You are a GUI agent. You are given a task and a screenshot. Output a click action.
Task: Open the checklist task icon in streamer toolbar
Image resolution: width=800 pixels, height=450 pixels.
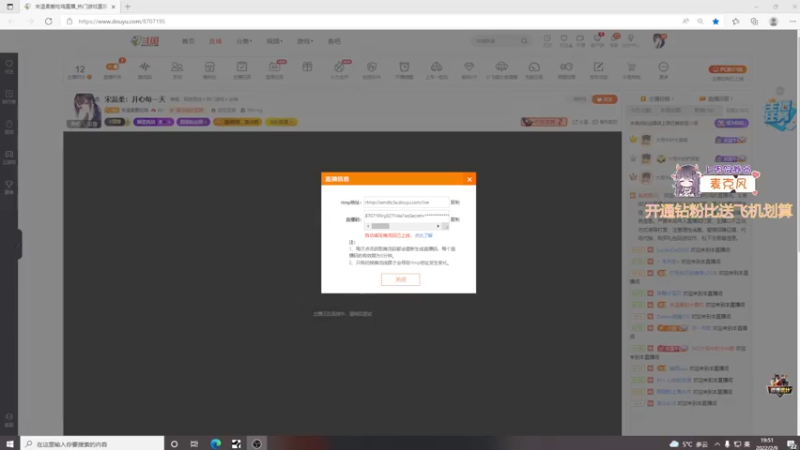tap(242, 67)
